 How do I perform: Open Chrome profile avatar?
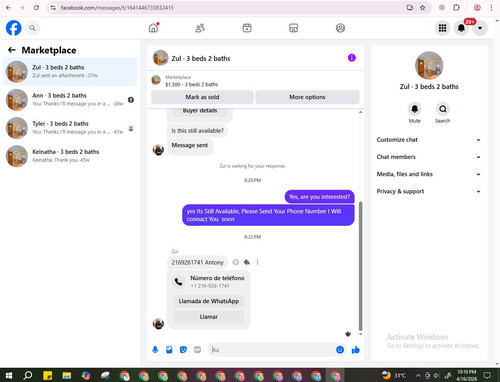click(x=477, y=7)
